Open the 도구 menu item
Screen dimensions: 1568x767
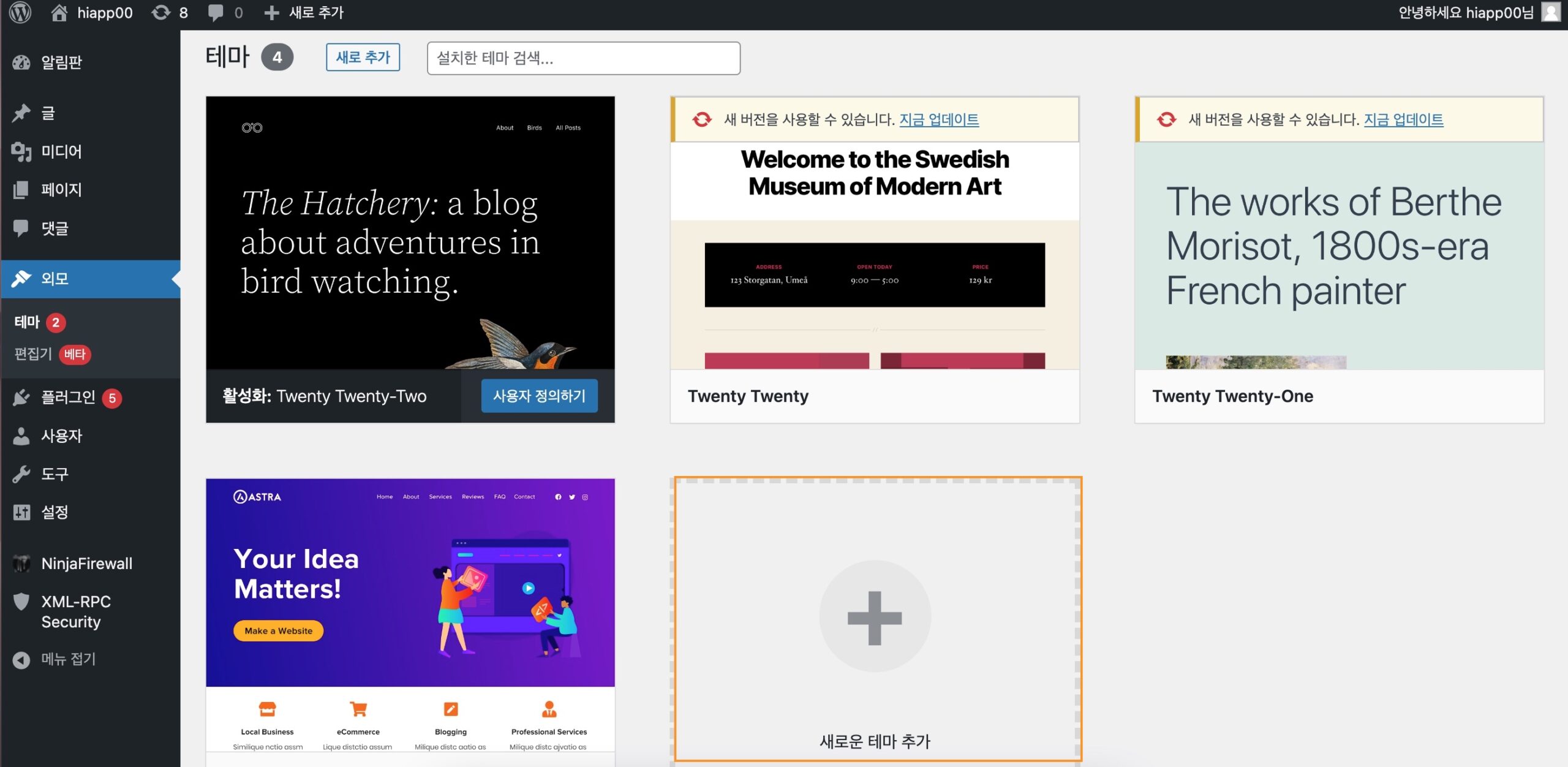pos(91,474)
